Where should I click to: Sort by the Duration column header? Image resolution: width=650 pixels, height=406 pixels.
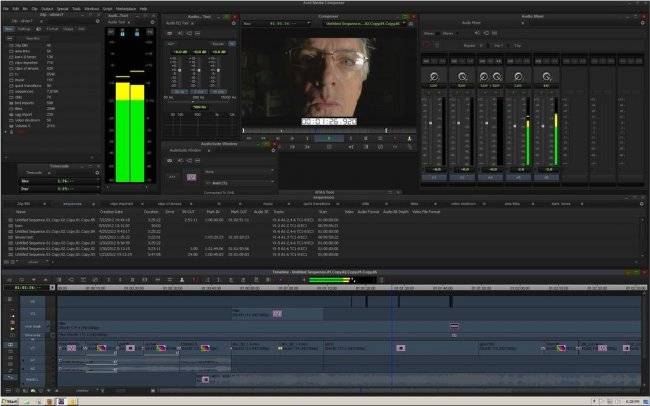point(151,212)
